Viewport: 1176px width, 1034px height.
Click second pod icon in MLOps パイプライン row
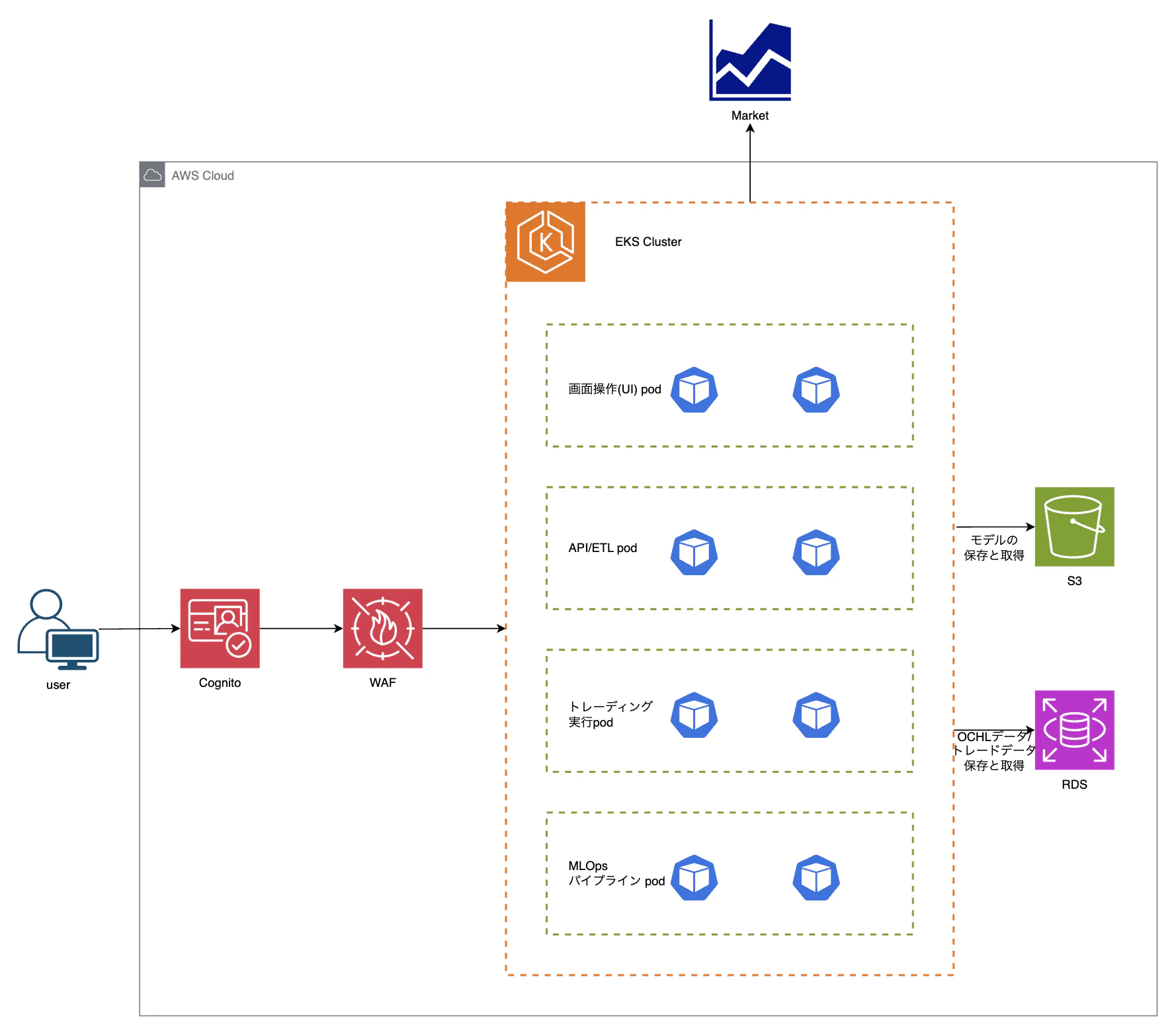pos(816,878)
